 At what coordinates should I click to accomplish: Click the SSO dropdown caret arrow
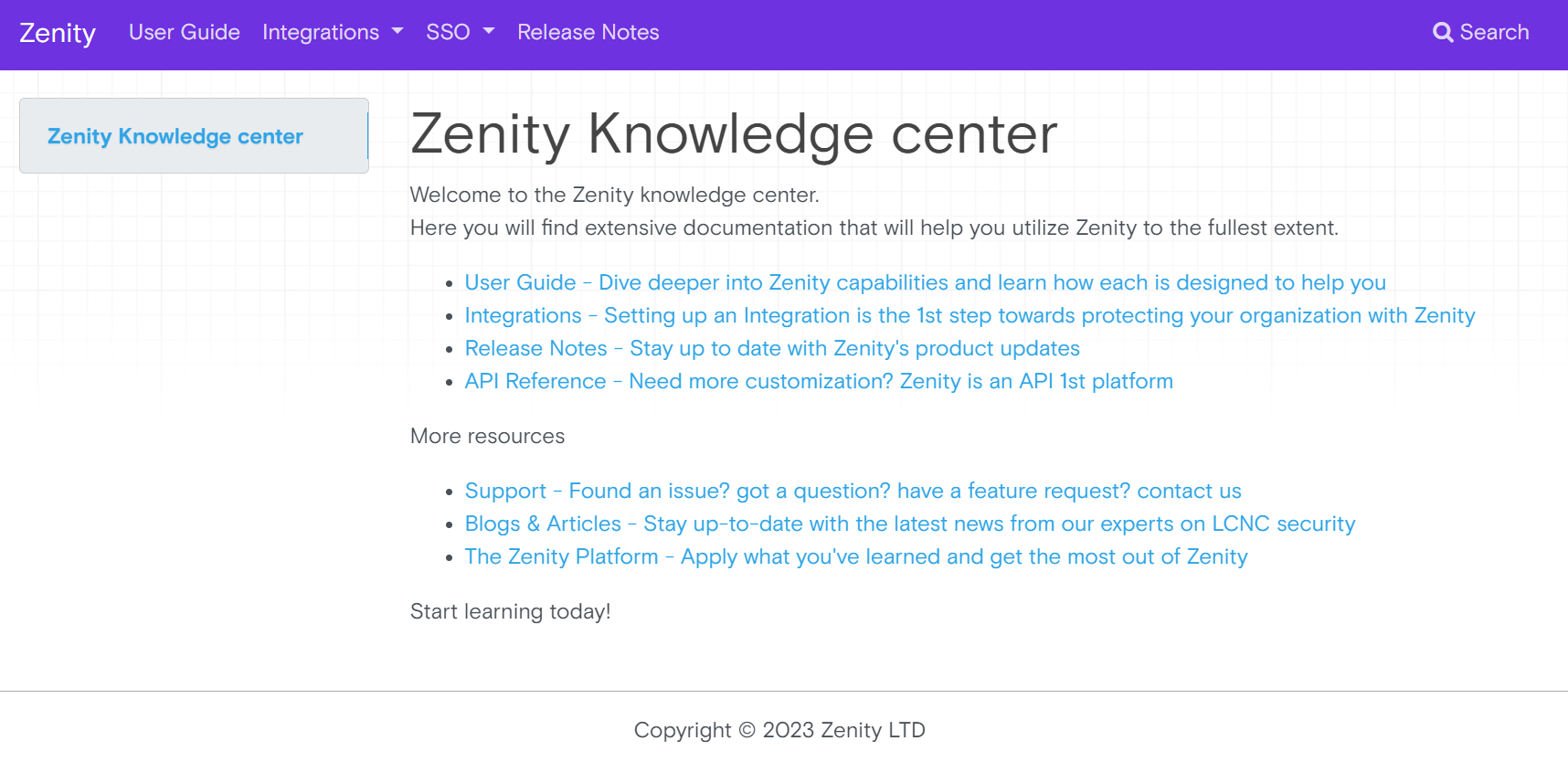tap(489, 31)
